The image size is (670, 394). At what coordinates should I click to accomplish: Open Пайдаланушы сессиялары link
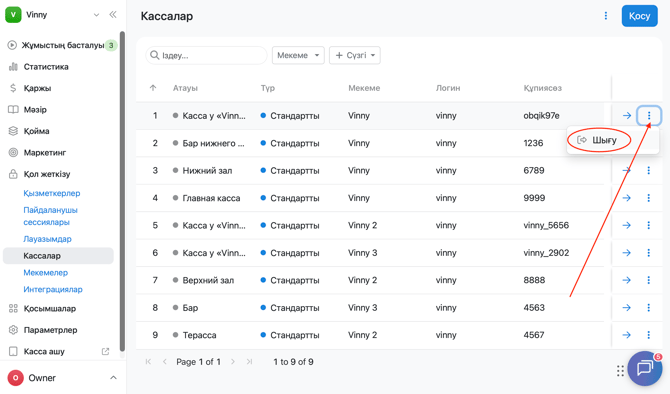50,216
